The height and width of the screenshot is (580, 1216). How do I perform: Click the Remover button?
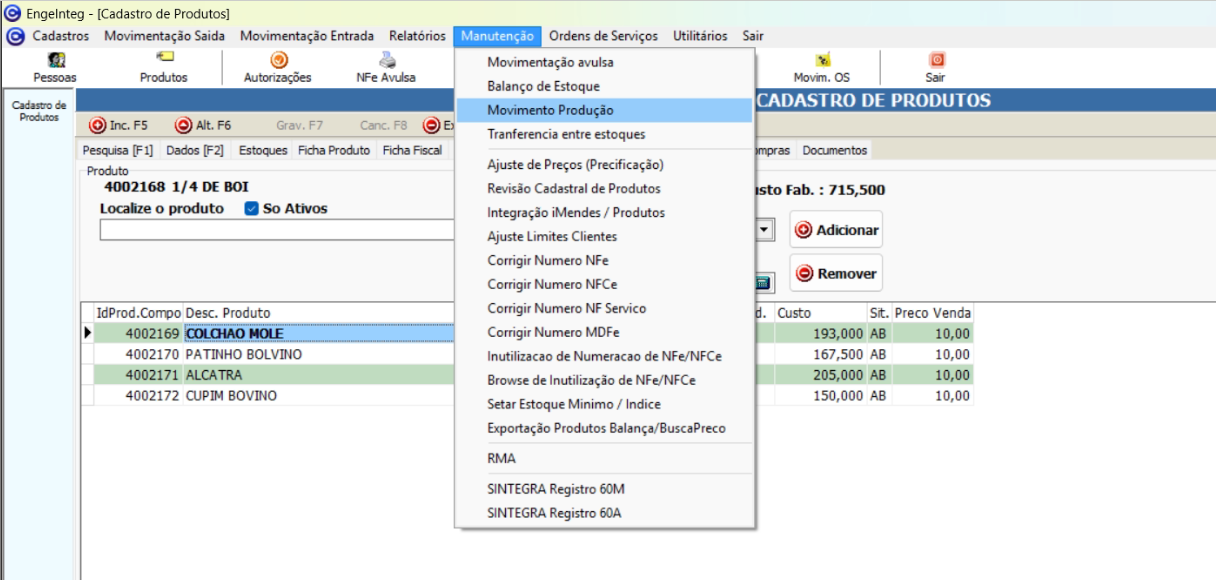click(x=836, y=273)
